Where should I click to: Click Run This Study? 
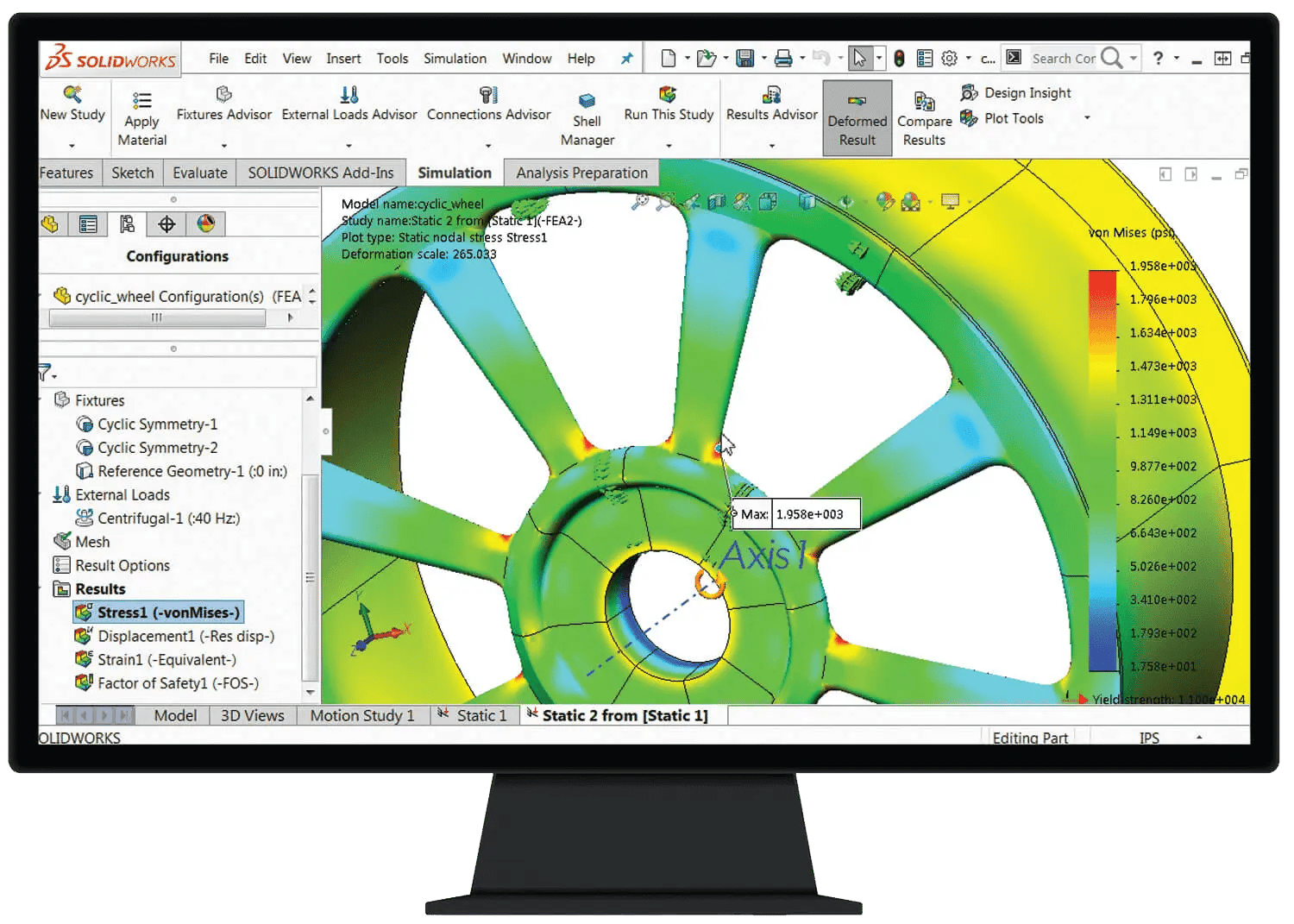coord(669,104)
